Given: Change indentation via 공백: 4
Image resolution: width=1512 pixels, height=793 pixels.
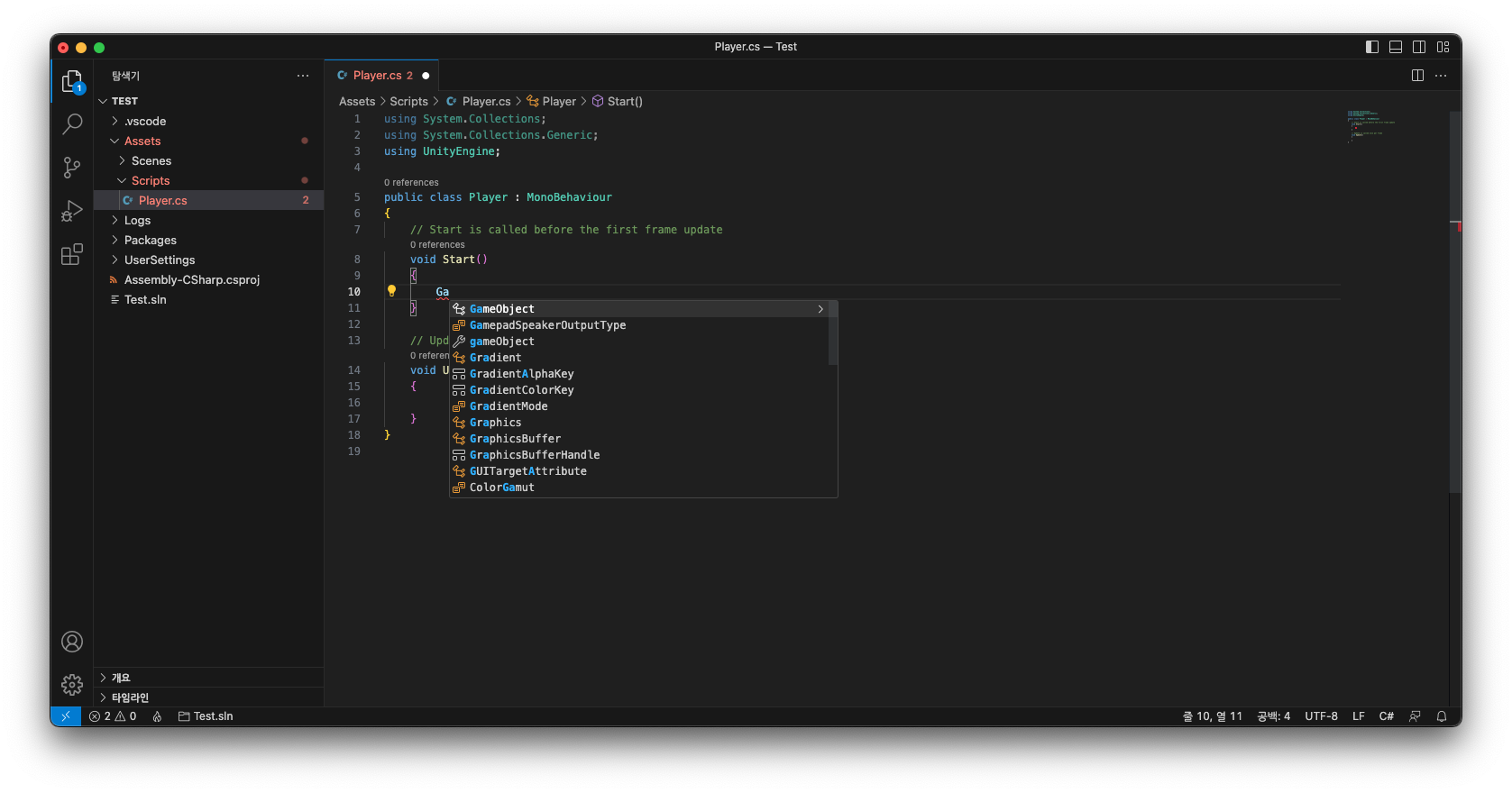Looking at the screenshot, I should click(x=1273, y=716).
